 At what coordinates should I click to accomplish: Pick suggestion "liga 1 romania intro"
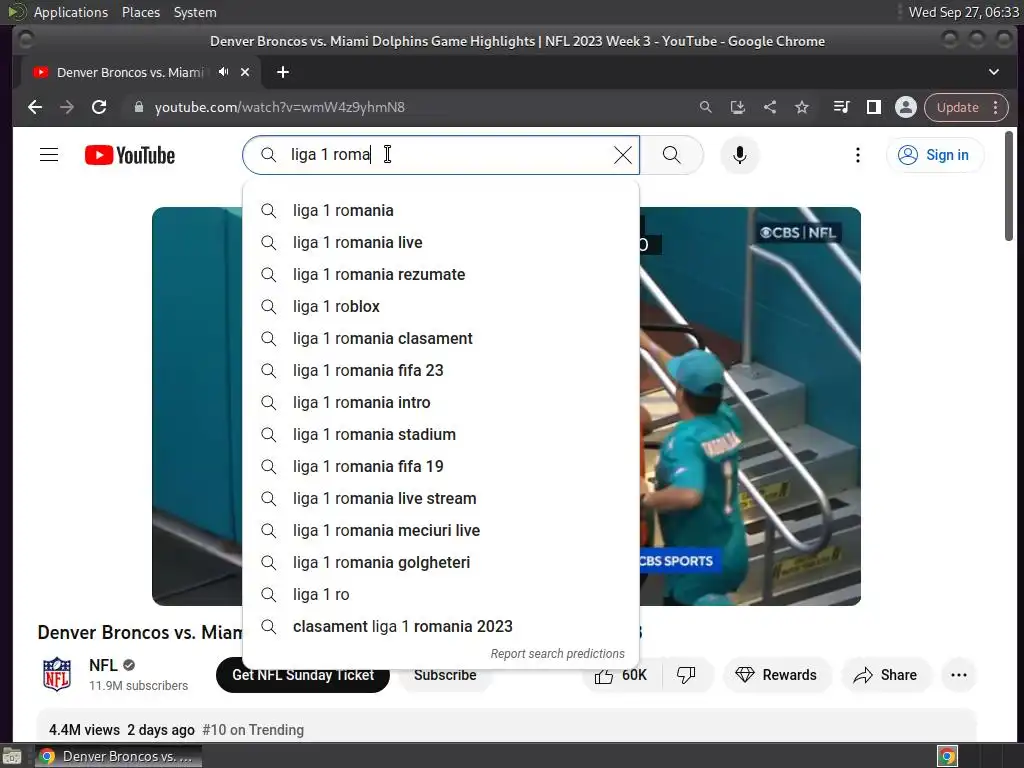[x=441, y=402]
